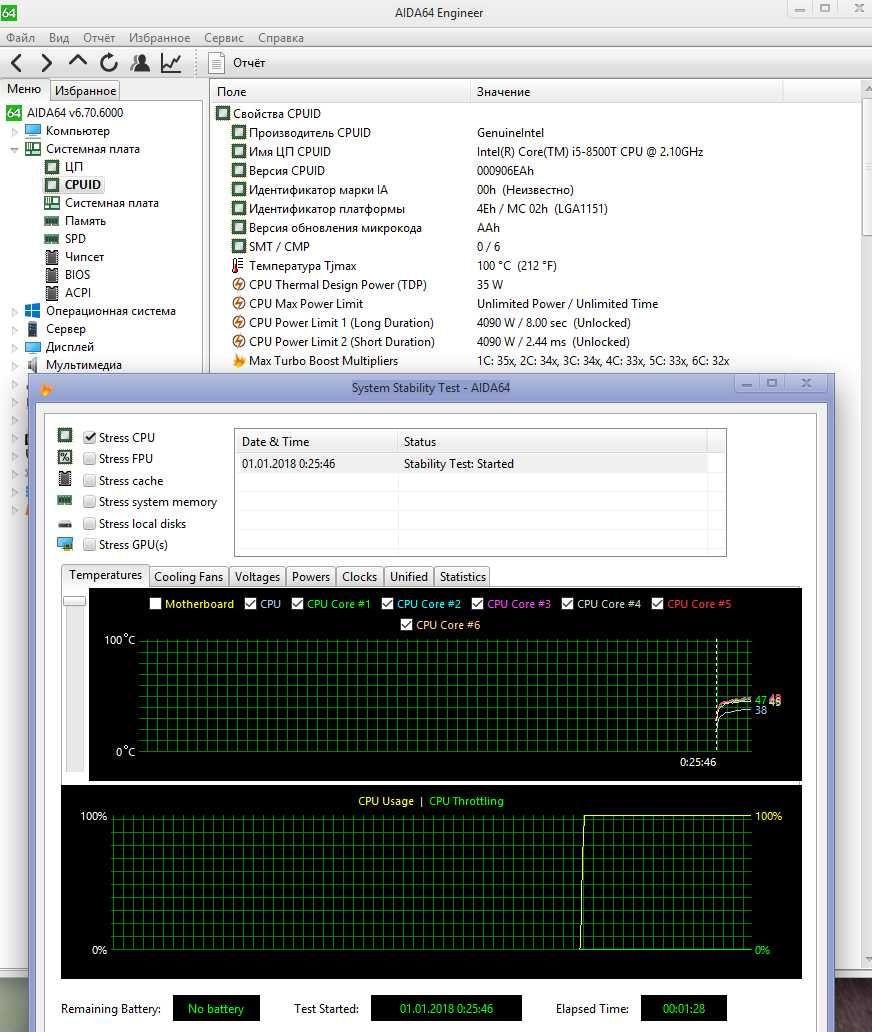
Task: Enable the Stress system memory checkbox
Action: [90, 502]
